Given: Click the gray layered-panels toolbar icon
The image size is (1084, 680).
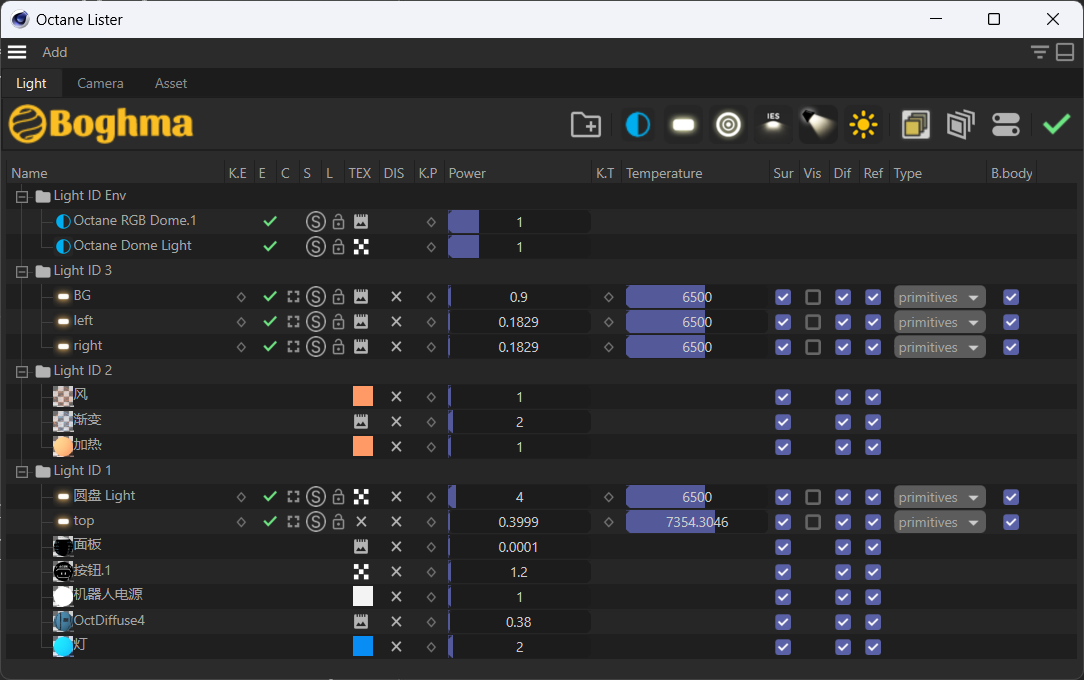Looking at the screenshot, I should [x=960, y=125].
